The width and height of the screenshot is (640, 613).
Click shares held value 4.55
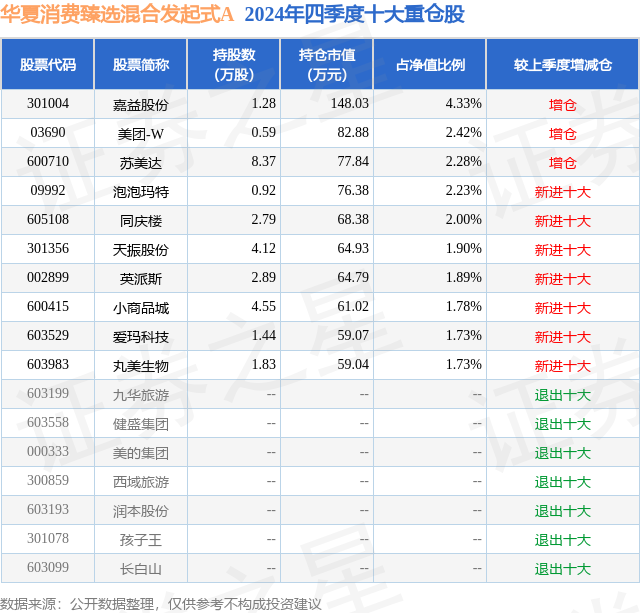(263, 306)
